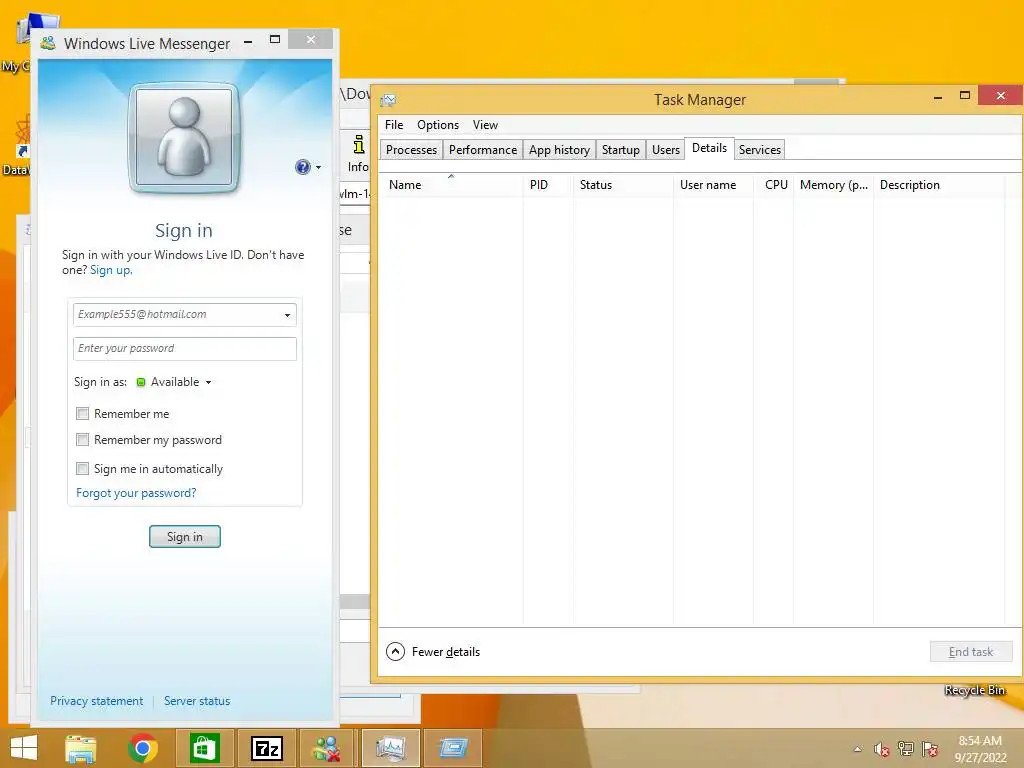The width and height of the screenshot is (1024, 768).
Task: Click the green Available status indicator
Action: [140, 383]
